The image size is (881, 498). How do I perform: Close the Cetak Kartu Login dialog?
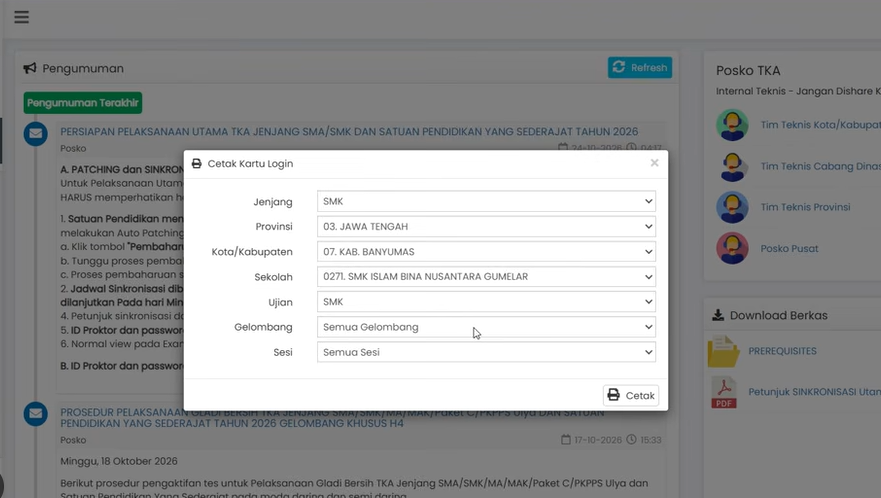pyautogui.click(x=654, y=163)
